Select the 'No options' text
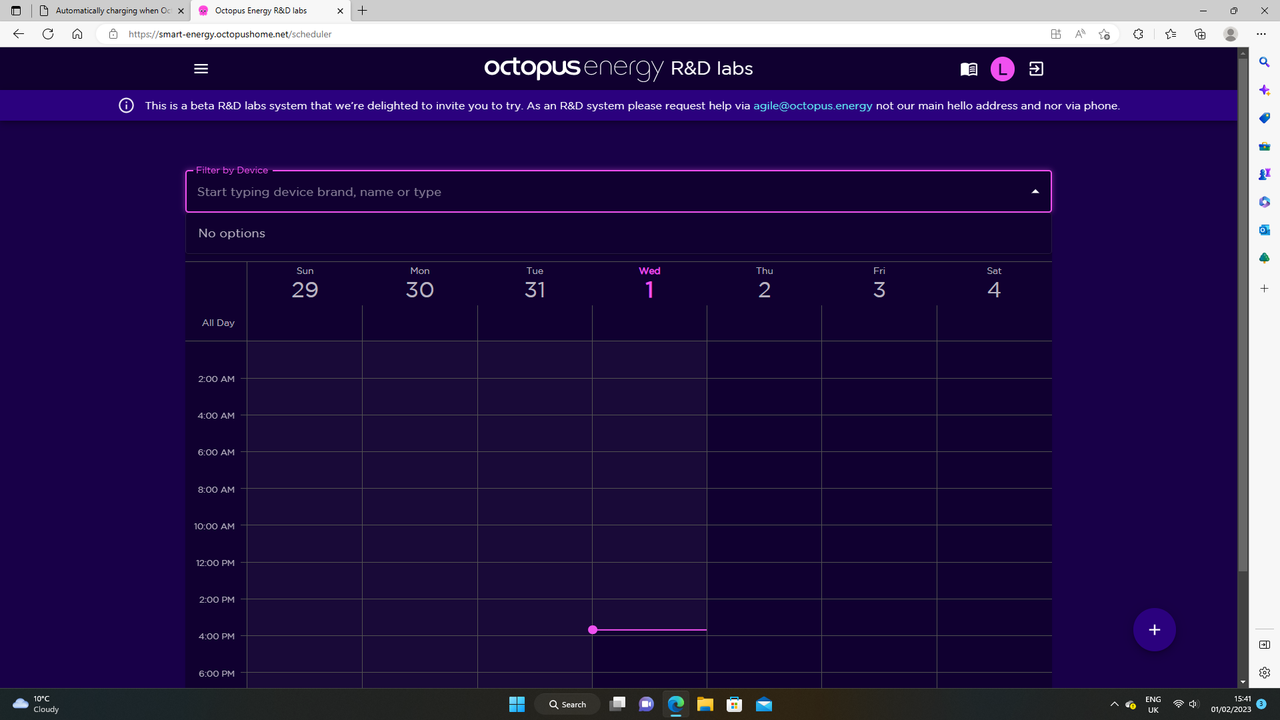The height and width of the screenshot is (720, 1280). [232, 233]
